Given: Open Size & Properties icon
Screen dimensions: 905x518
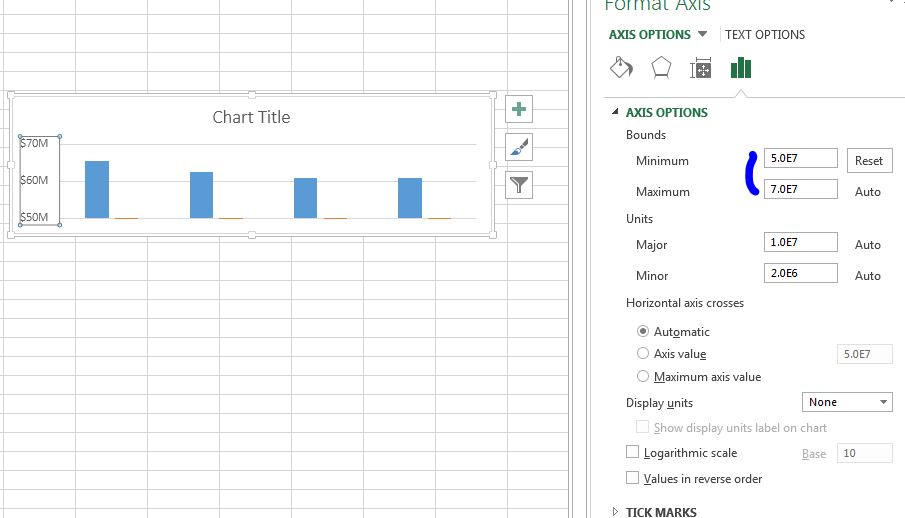Looking at the screenshot, I should pos(700,68).
